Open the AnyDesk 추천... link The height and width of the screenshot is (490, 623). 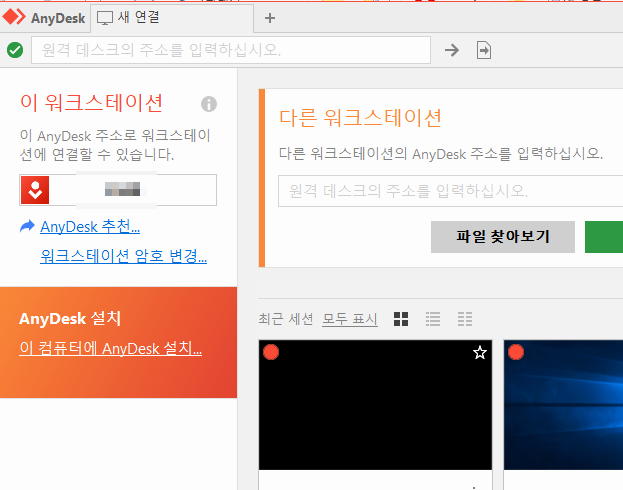click(90, 227)
